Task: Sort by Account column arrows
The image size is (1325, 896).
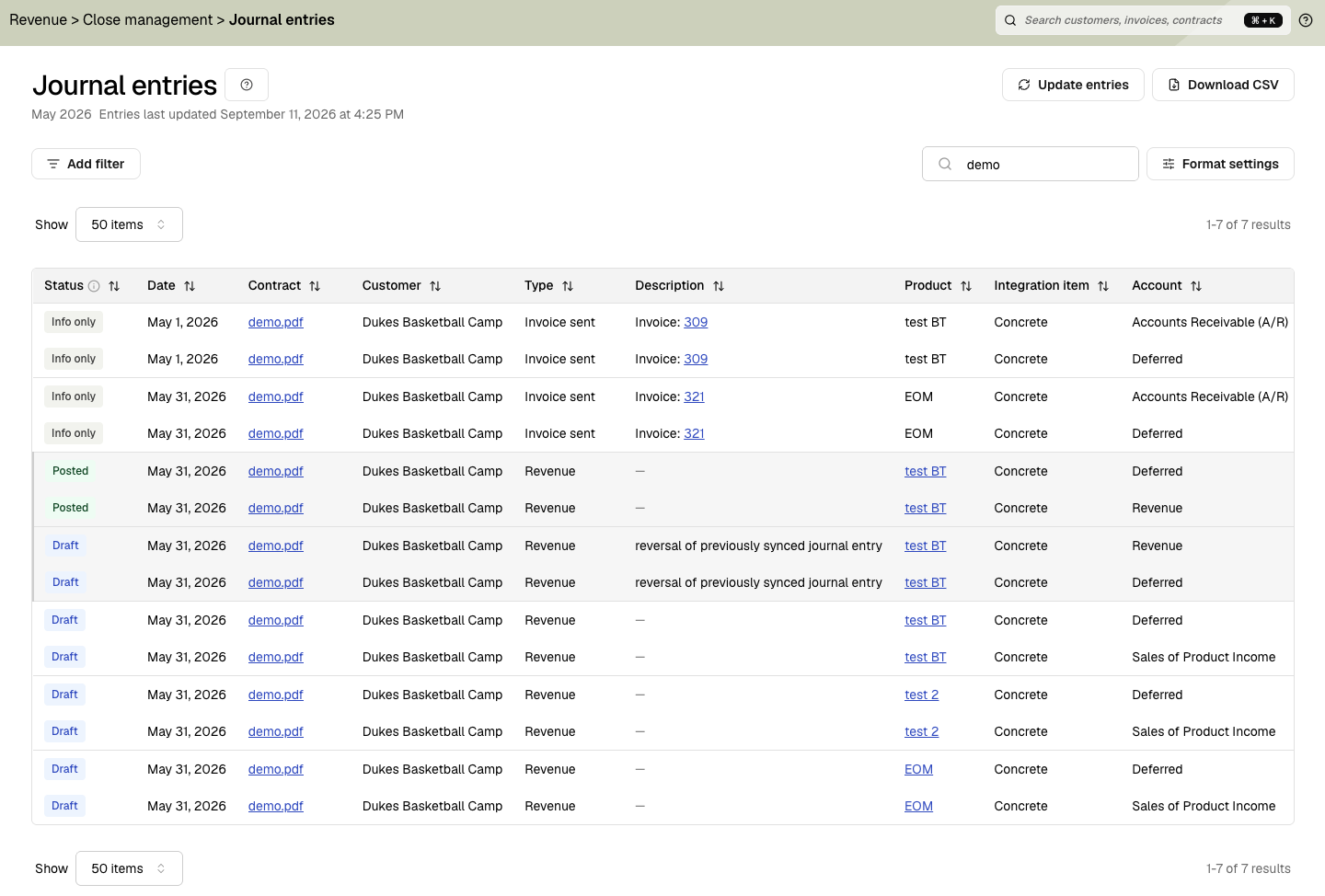Action: pyautogui.click(x=1196, y=286)
